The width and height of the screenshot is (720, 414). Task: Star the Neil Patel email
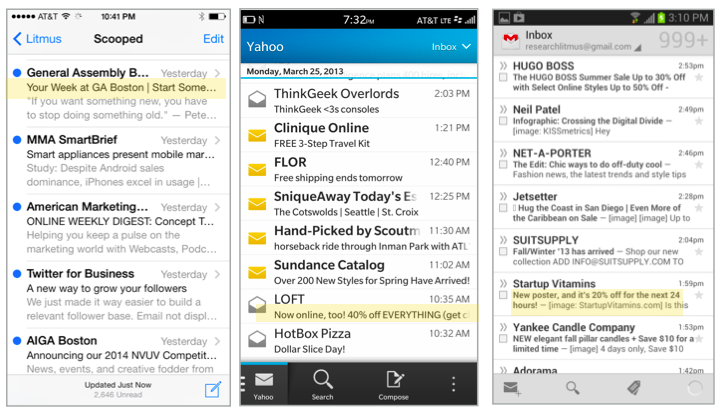click(699, 121)
